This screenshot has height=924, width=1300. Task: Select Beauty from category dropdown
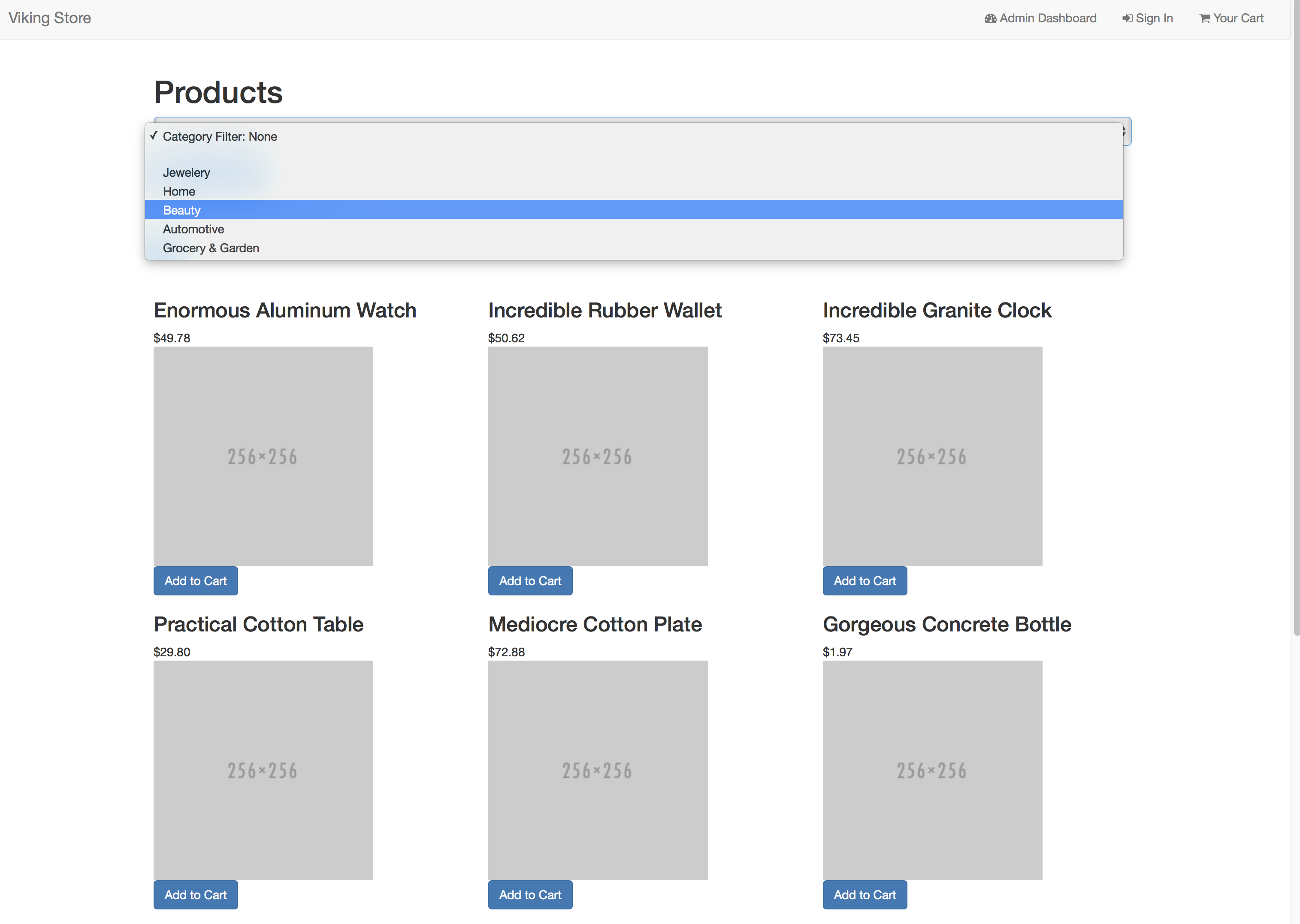(x=182, y=210)
